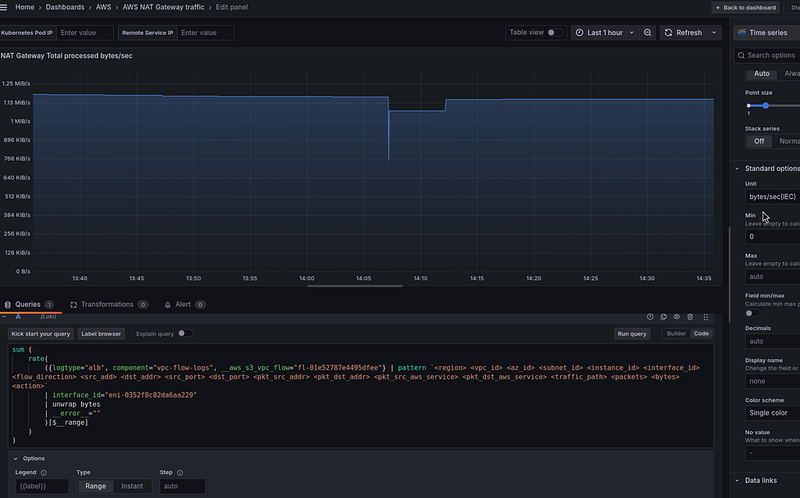Click the Refresh button
The height and width of the screenshot is (498, 800).
(x=684, y=33)
